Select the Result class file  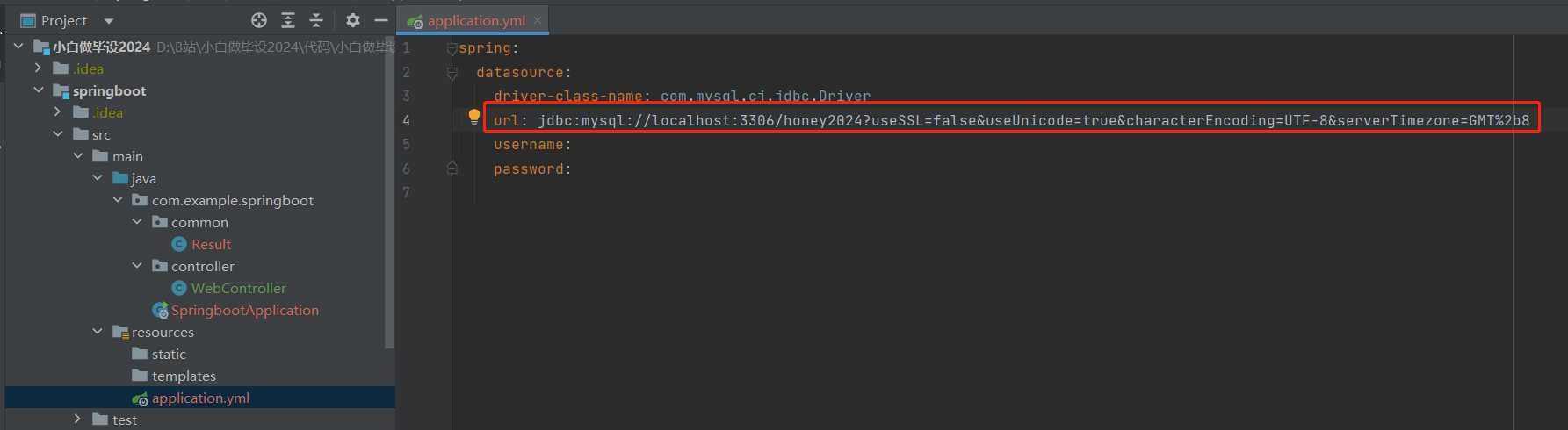coord(211,244)
